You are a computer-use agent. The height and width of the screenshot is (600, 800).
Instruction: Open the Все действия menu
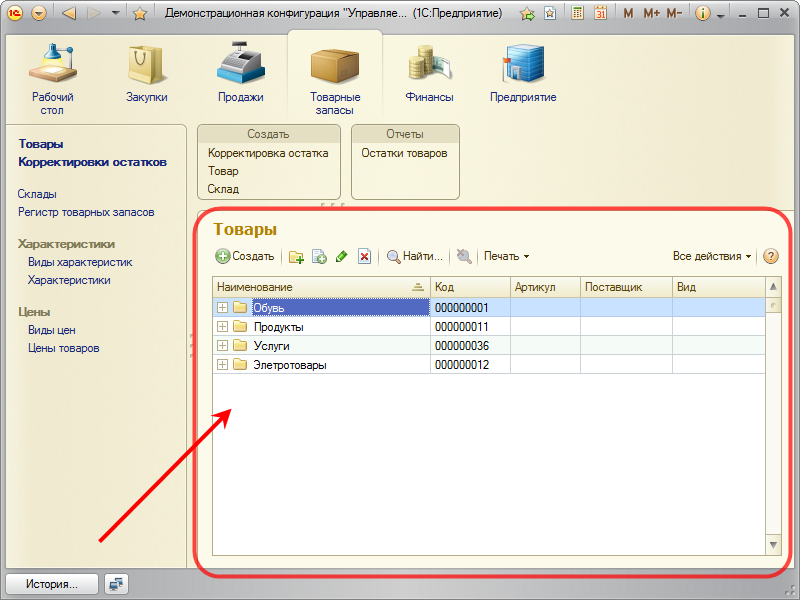(x=712, y=256)
